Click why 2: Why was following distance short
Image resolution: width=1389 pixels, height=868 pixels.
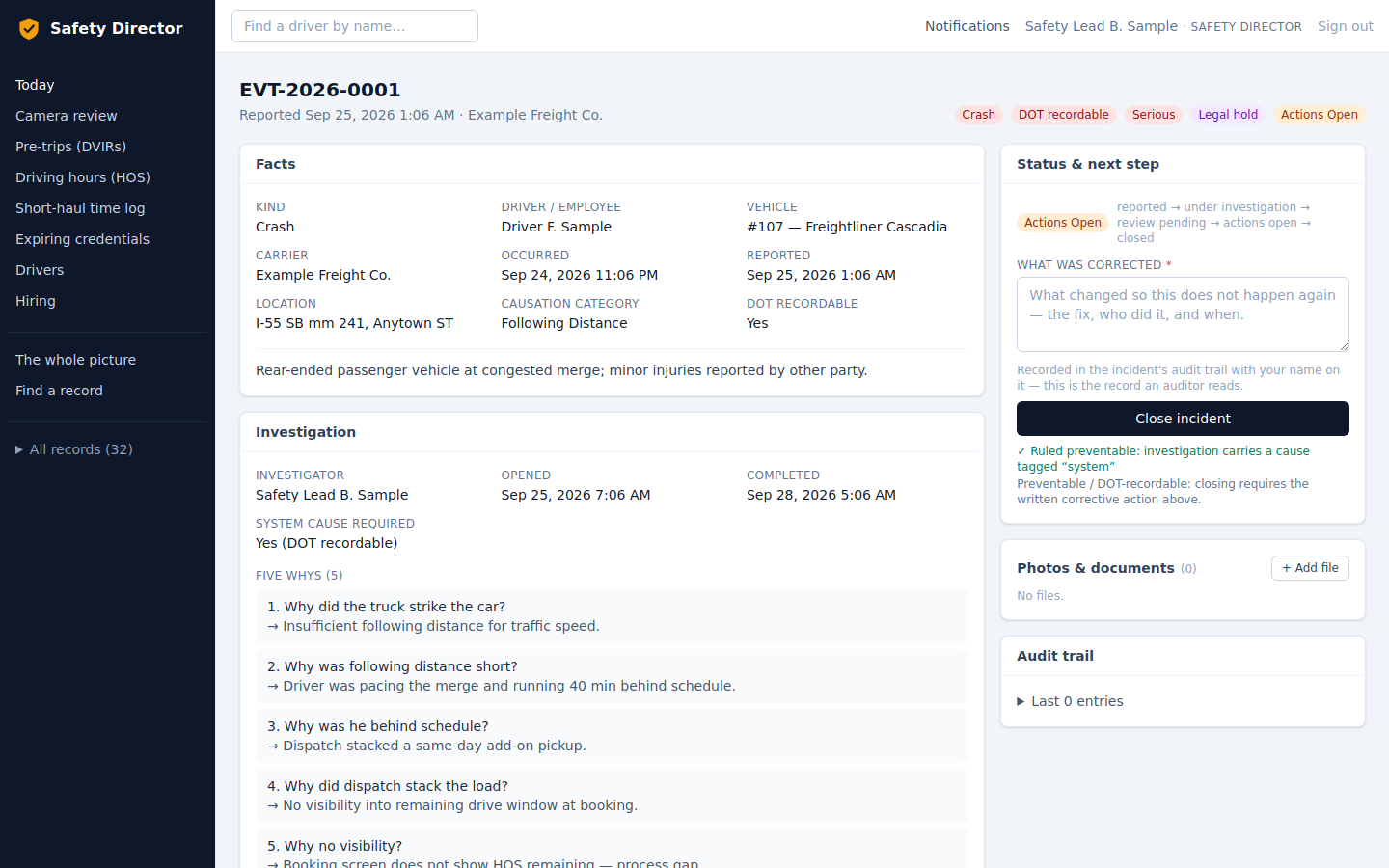pyautogui.click(x=612, y=676)
